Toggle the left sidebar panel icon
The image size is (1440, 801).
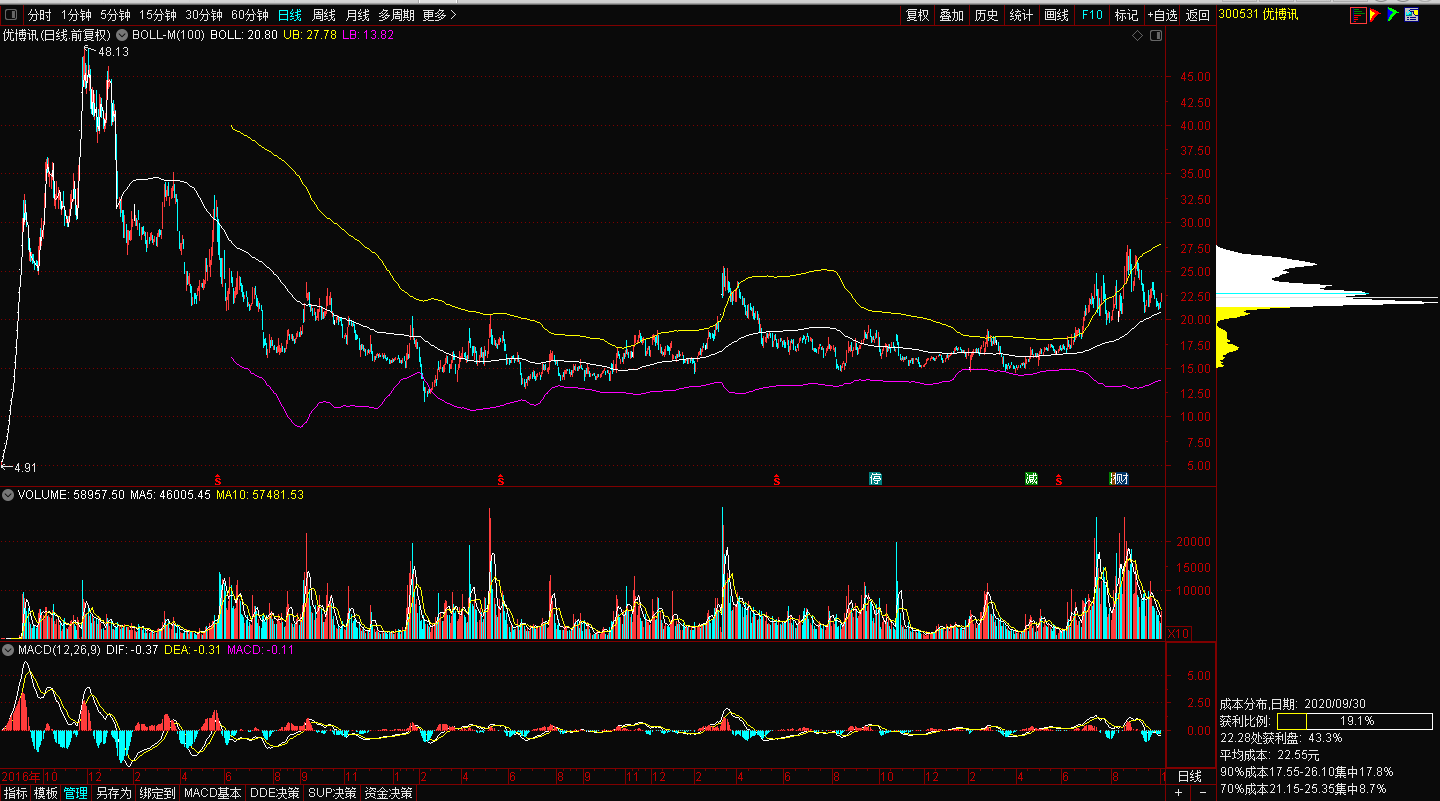pos(12,15)
